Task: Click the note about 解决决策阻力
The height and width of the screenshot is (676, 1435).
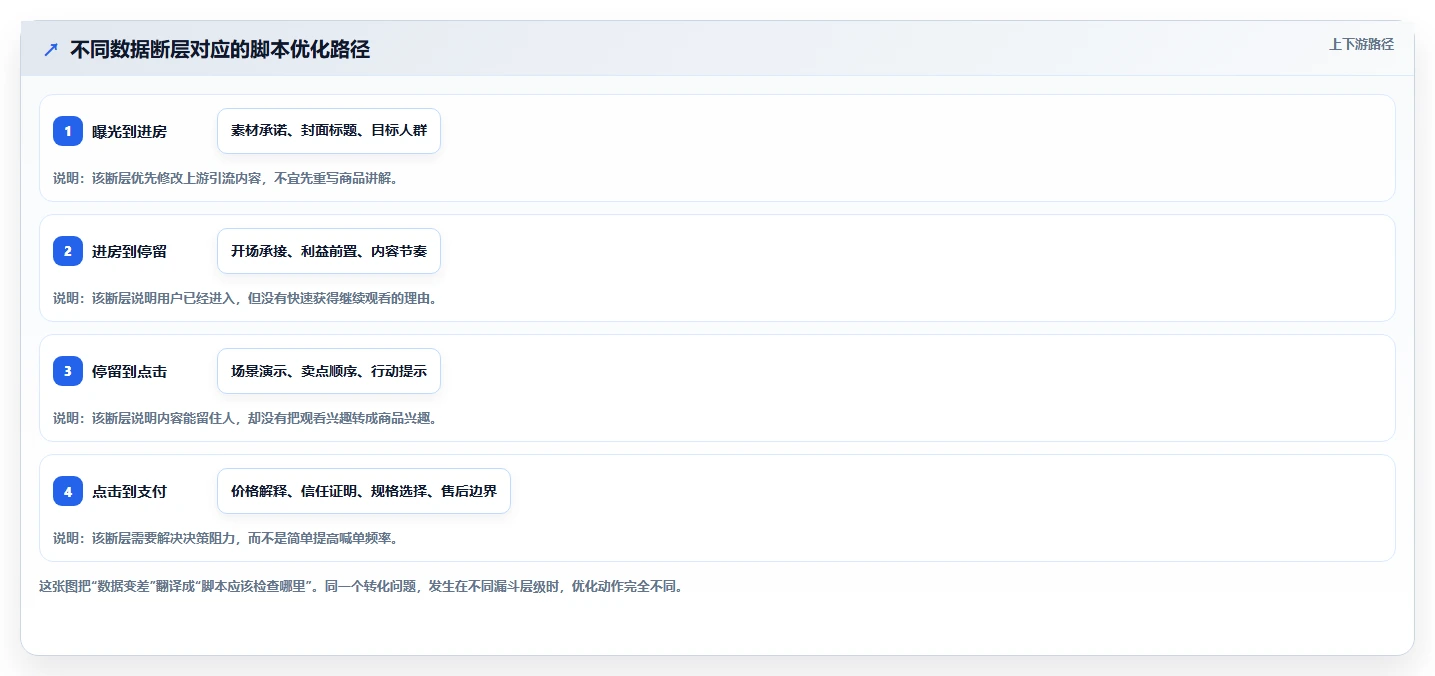Action: 226,538
